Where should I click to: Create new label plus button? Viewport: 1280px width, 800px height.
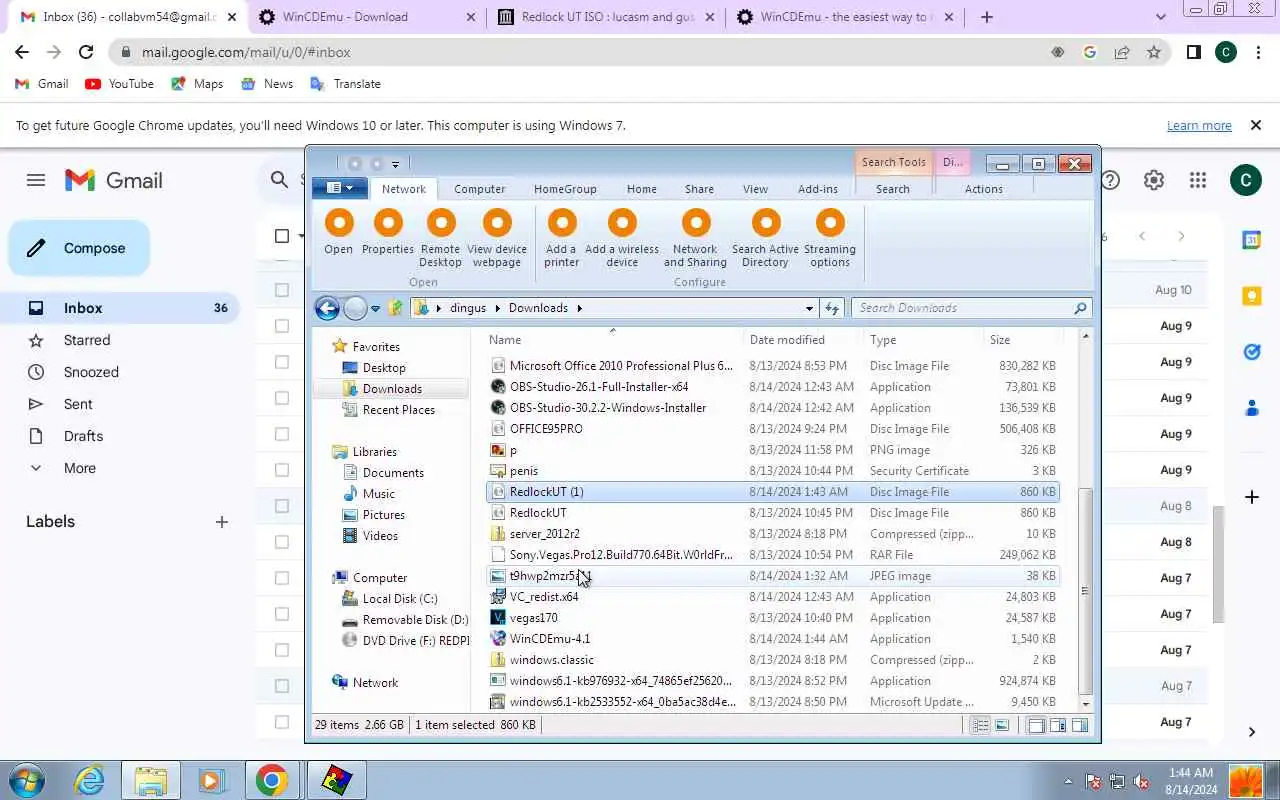[222, 522]
